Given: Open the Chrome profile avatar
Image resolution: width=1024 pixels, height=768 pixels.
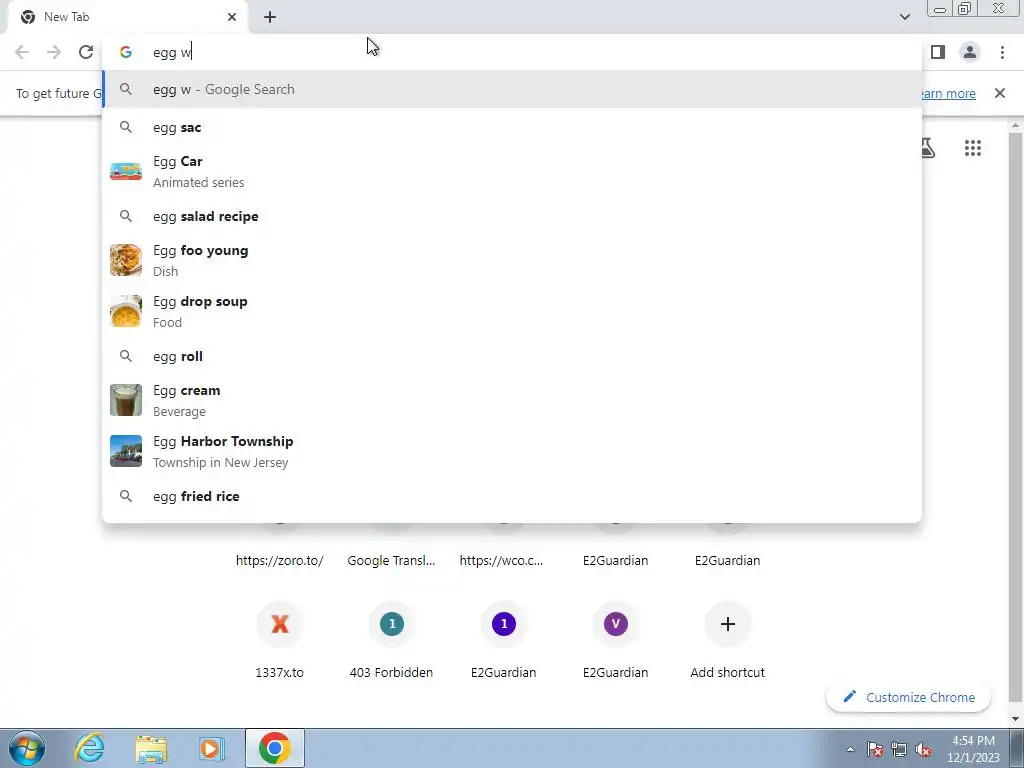Looking at the screenshot, I should click(x=970, y=52).
